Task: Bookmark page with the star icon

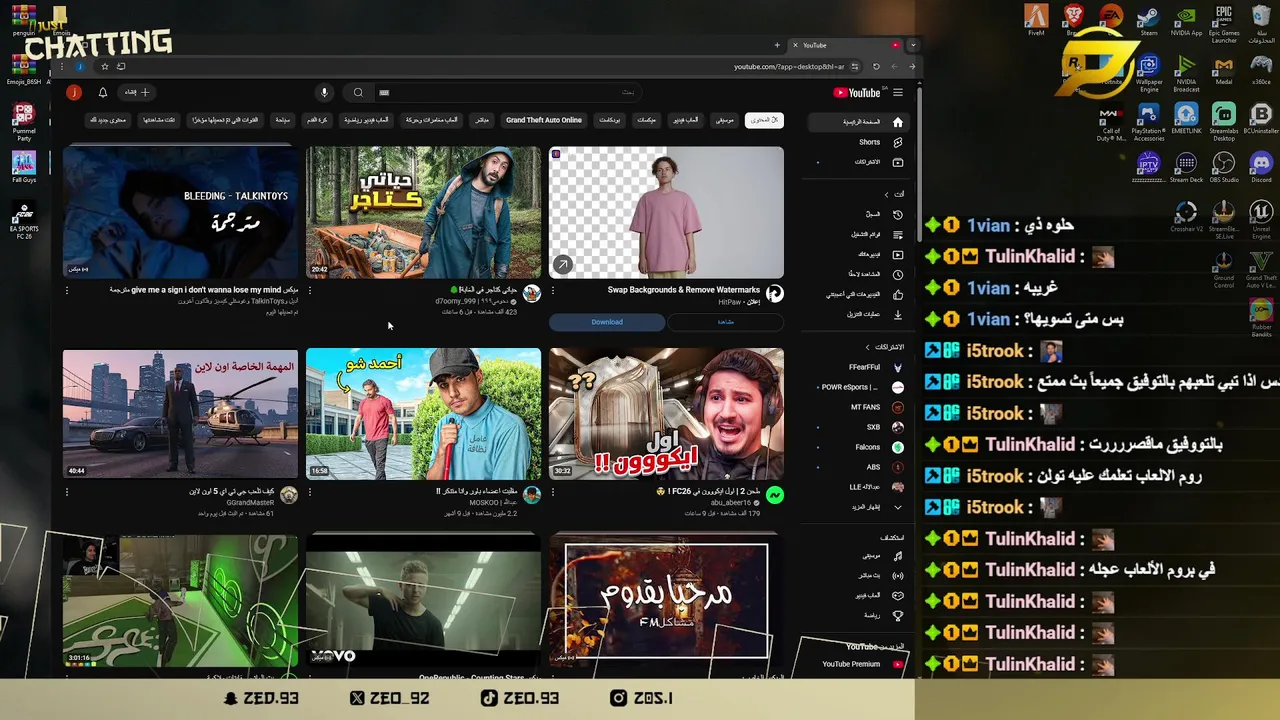Action: coord(104,67)
